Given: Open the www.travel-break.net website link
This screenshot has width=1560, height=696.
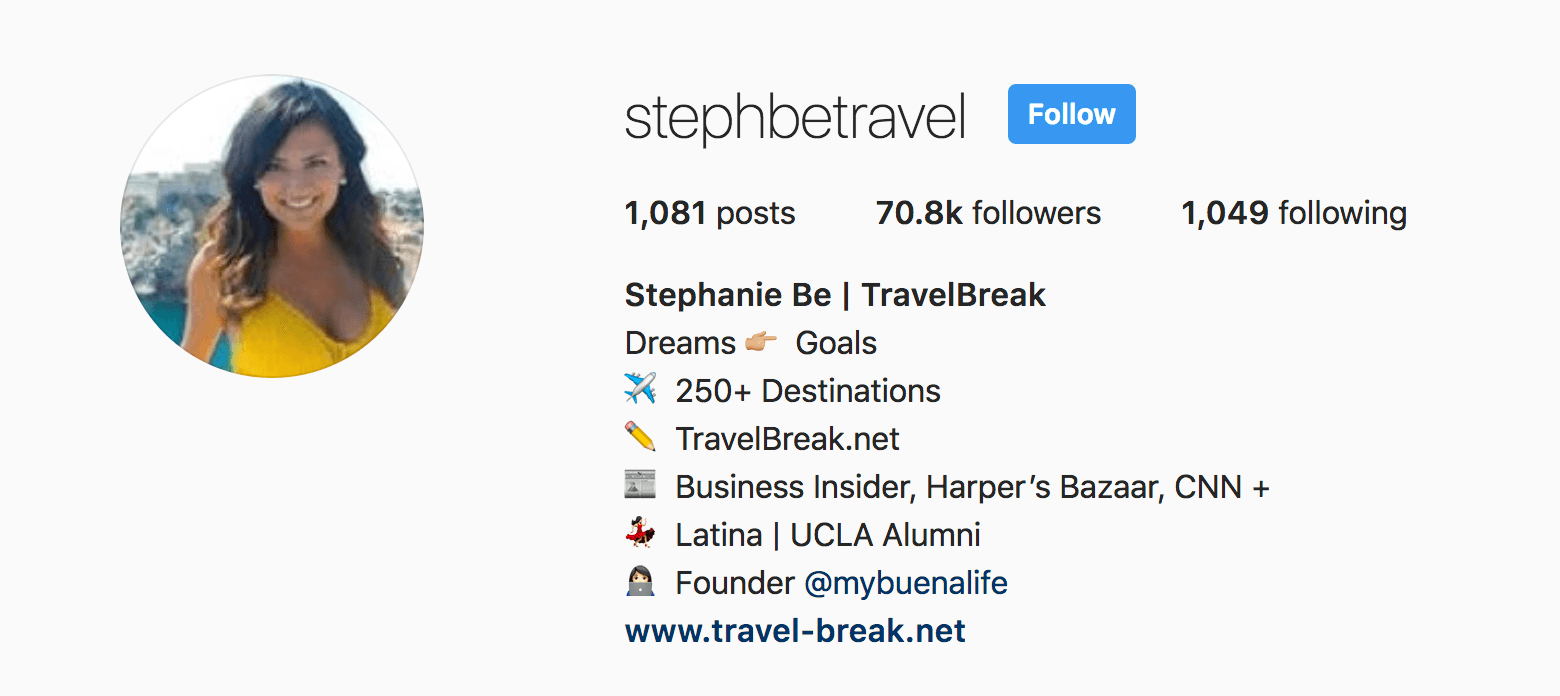Looking at the screenshot, I should [794, 630].
